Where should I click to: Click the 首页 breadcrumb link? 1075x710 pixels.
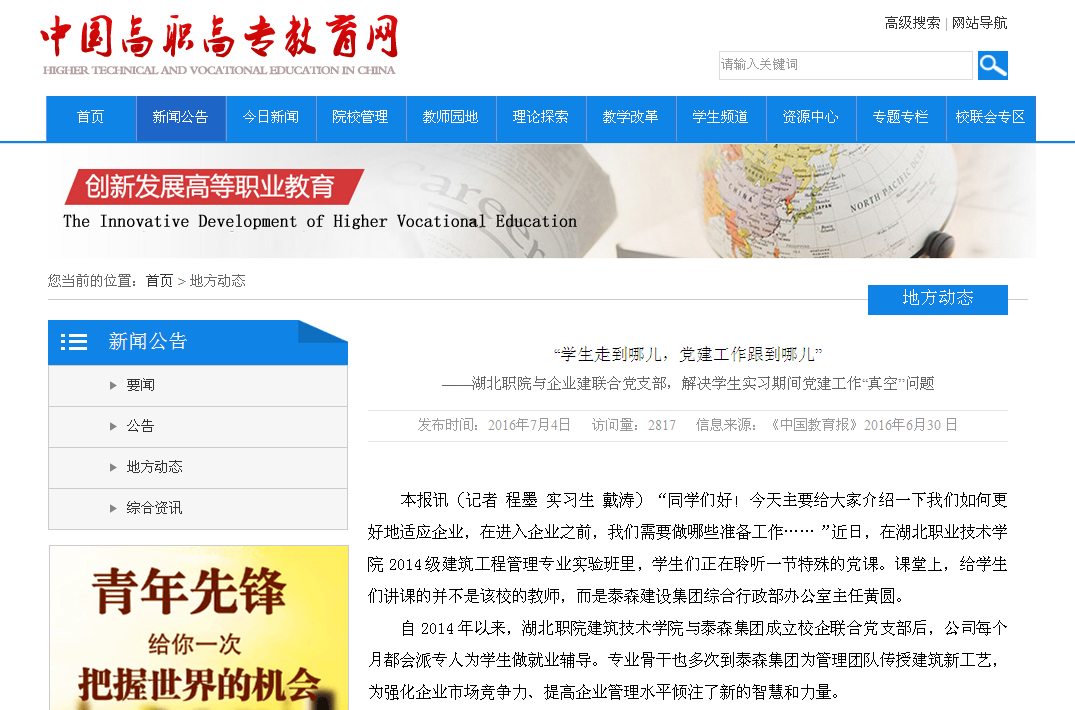coord(159,281)
